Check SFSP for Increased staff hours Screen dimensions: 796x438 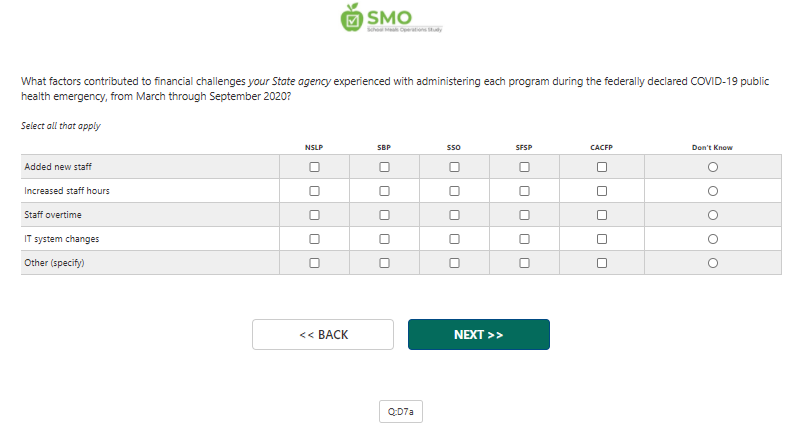point(524,191)
